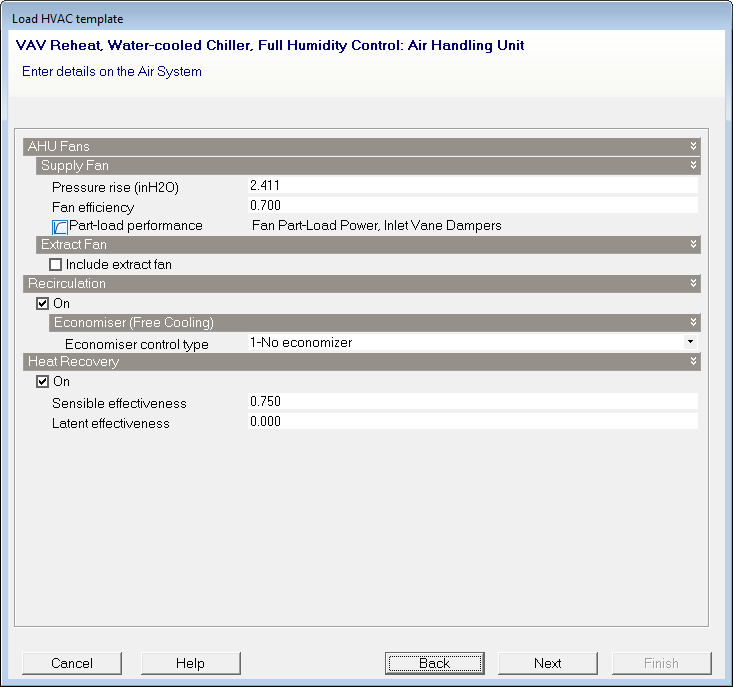
Task: Open the Part-load performance curve icon
Action: (60, 227)
